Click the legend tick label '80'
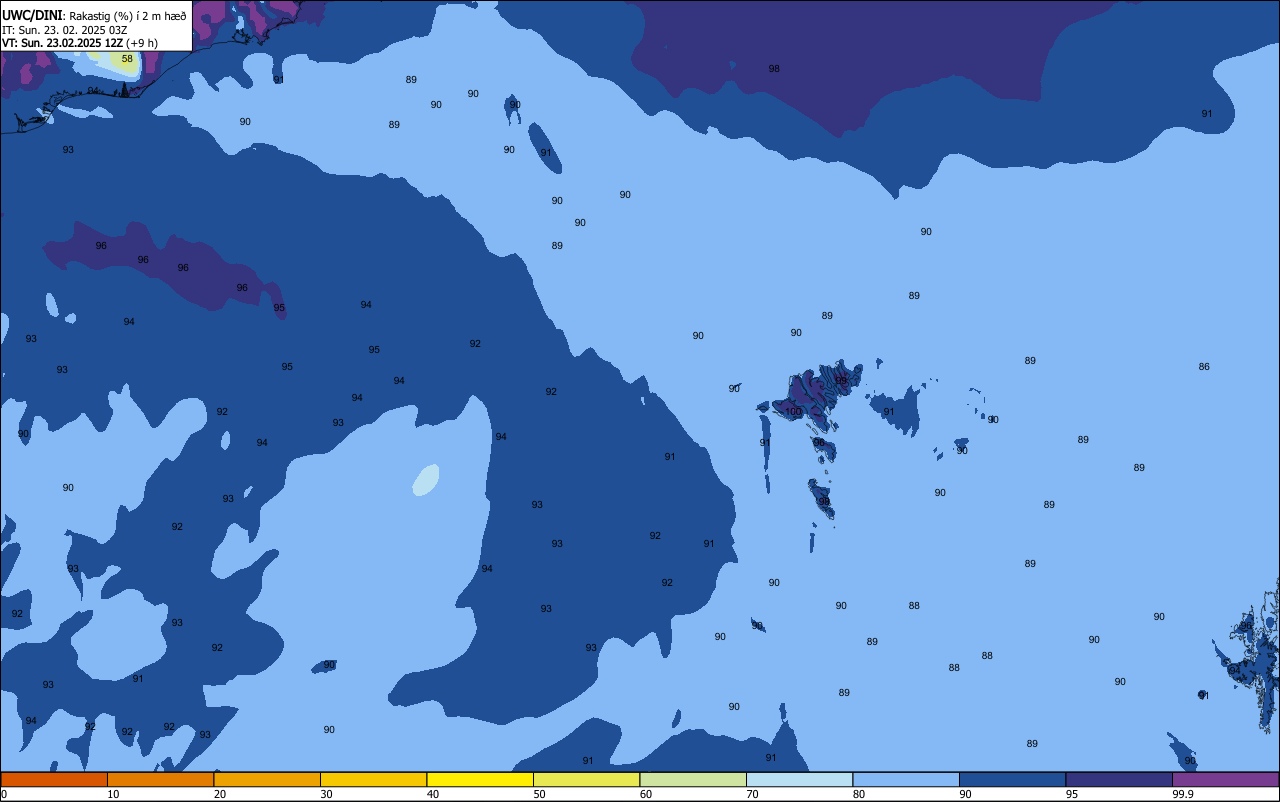 click(859, 794)
